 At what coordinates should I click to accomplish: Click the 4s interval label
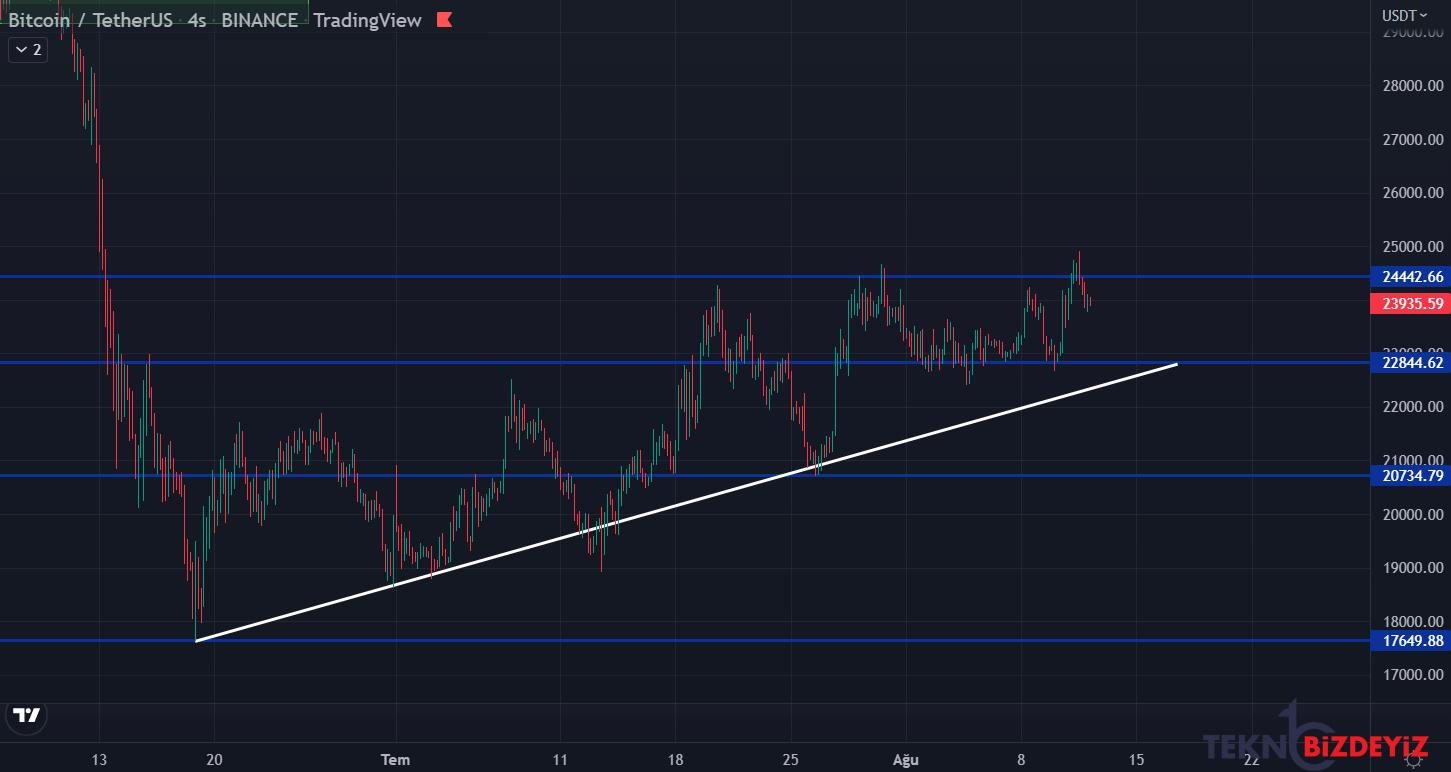196,20
